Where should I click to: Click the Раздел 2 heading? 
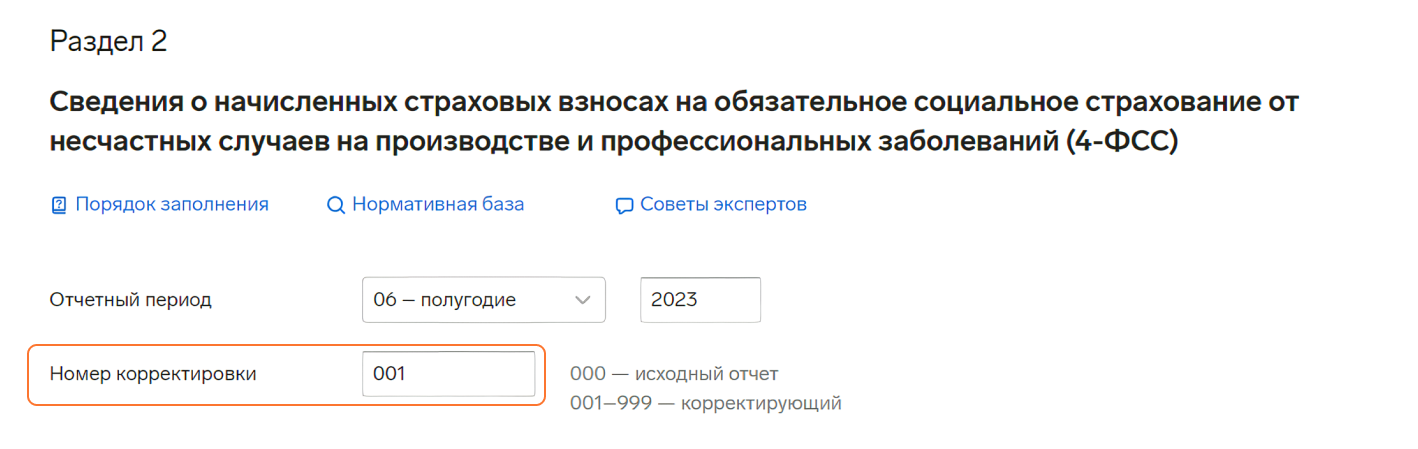108,42
